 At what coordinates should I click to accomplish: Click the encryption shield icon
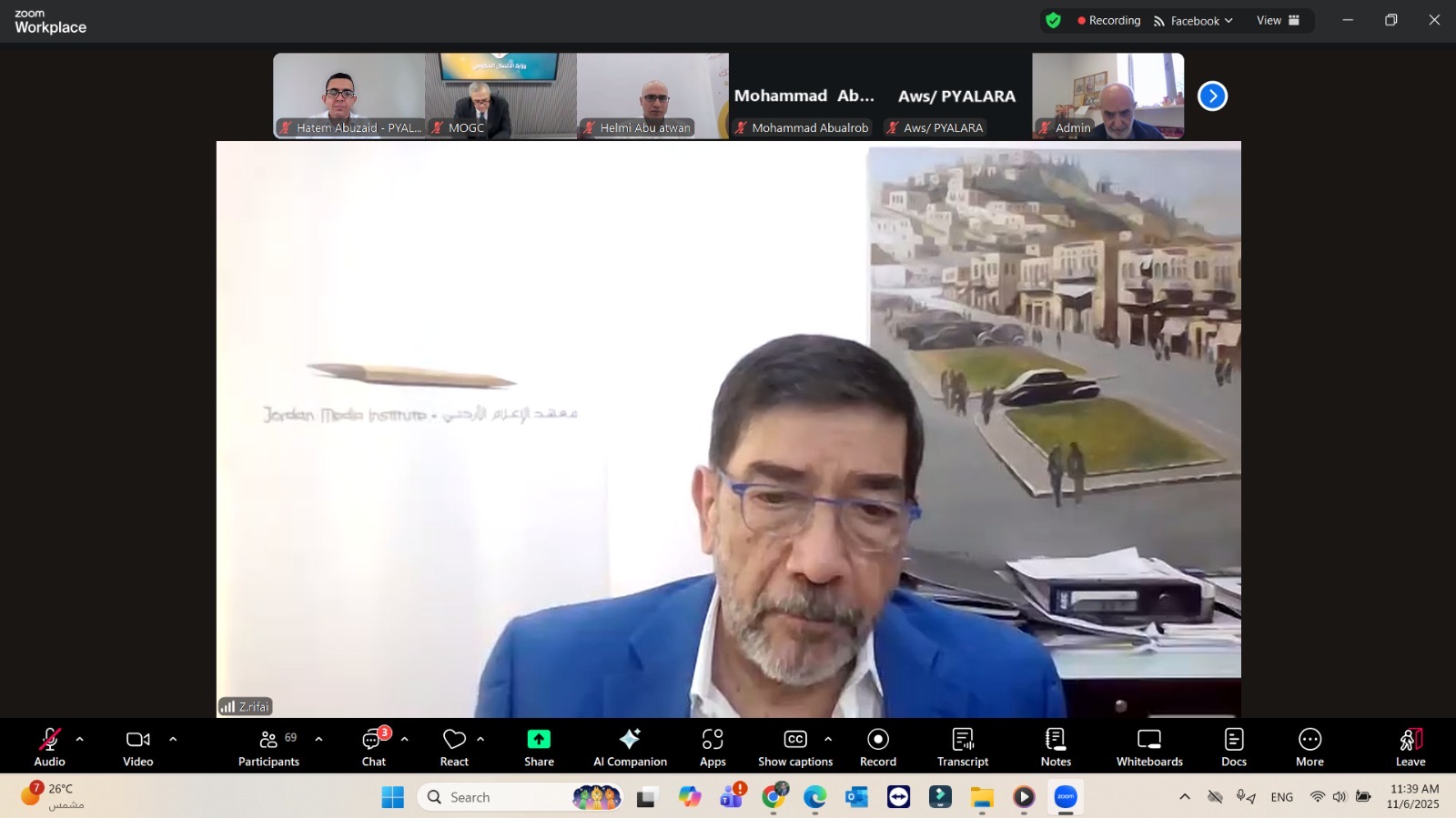1053,21
